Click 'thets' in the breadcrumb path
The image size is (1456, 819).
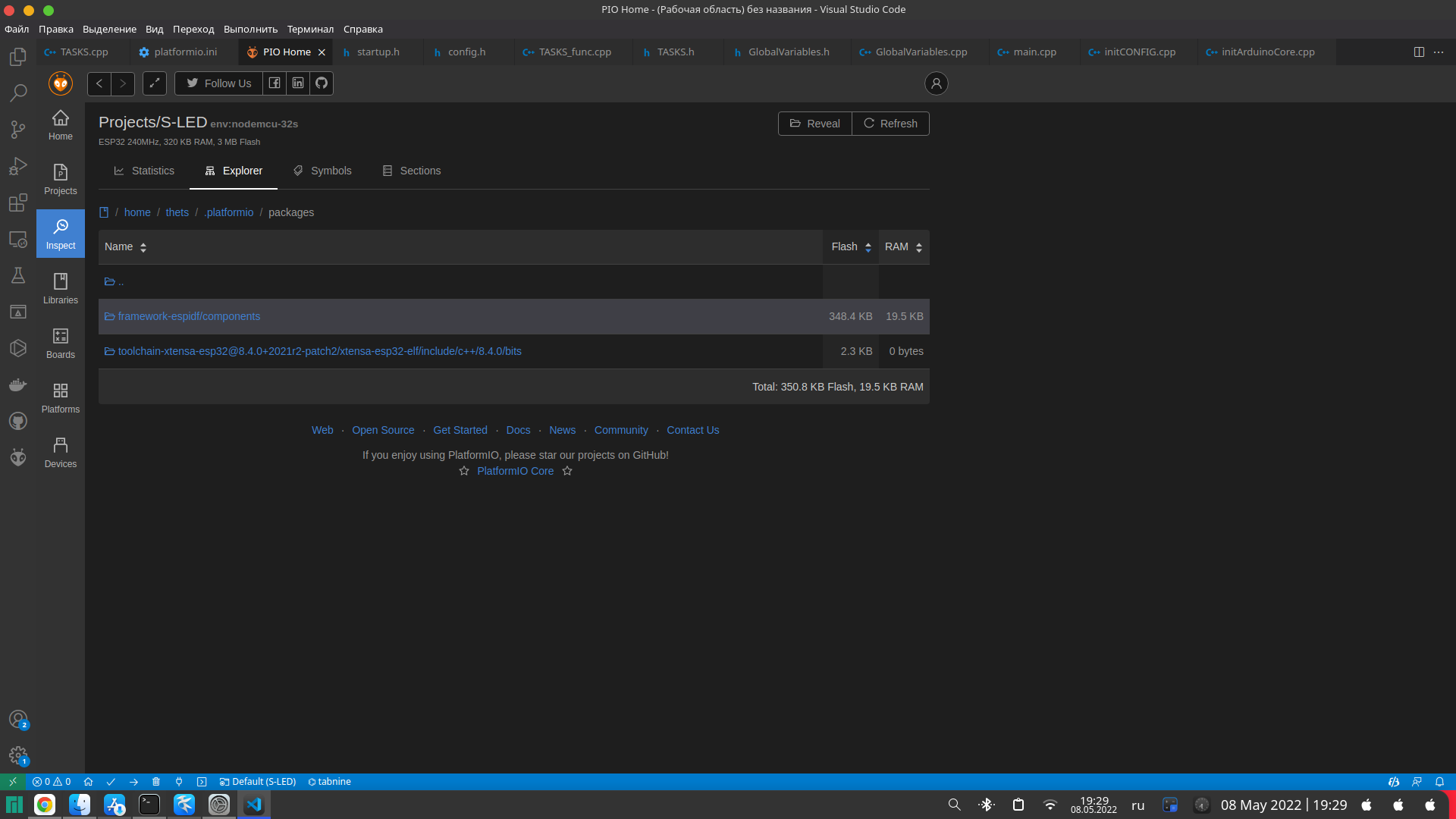pos(177,212)
